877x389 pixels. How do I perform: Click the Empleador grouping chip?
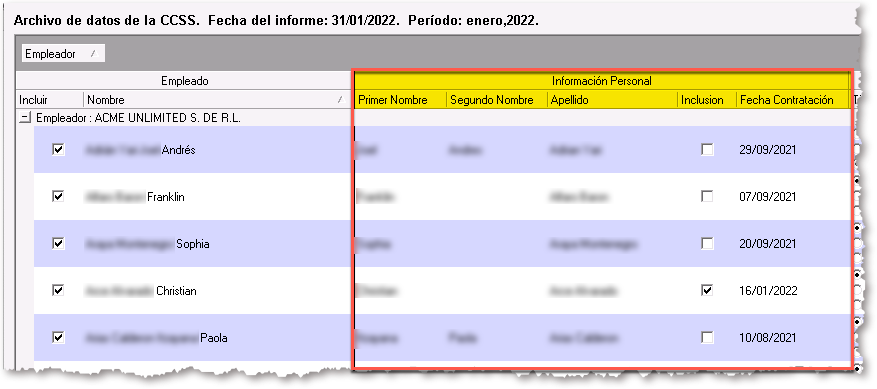[x=63, y=54]
